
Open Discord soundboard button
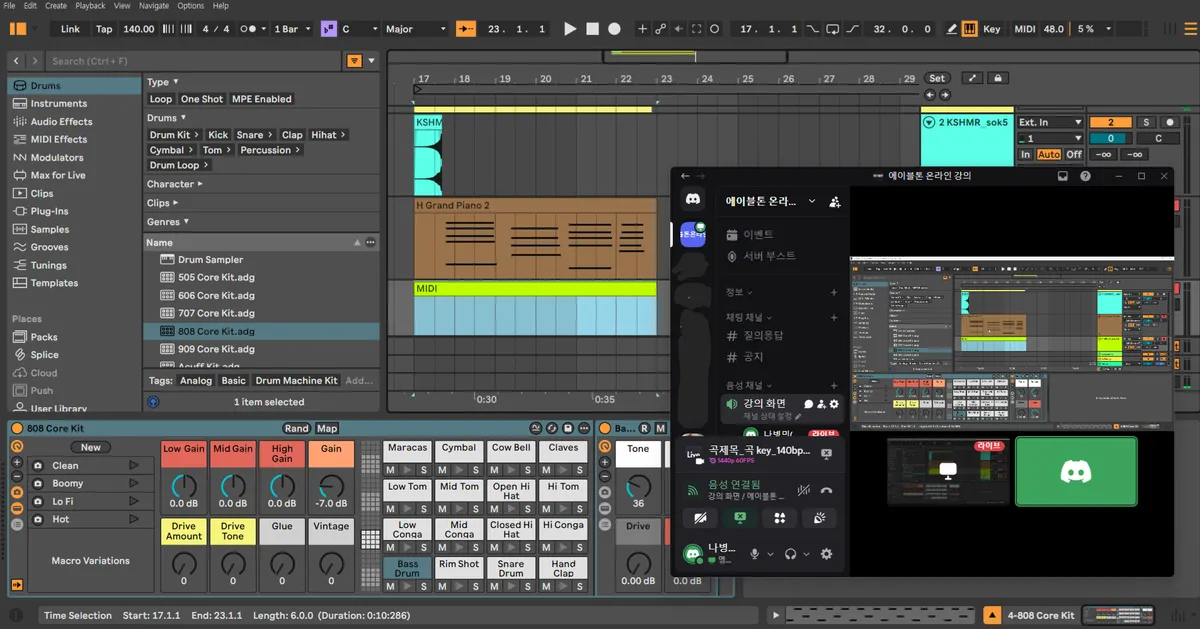pos(820,518)
